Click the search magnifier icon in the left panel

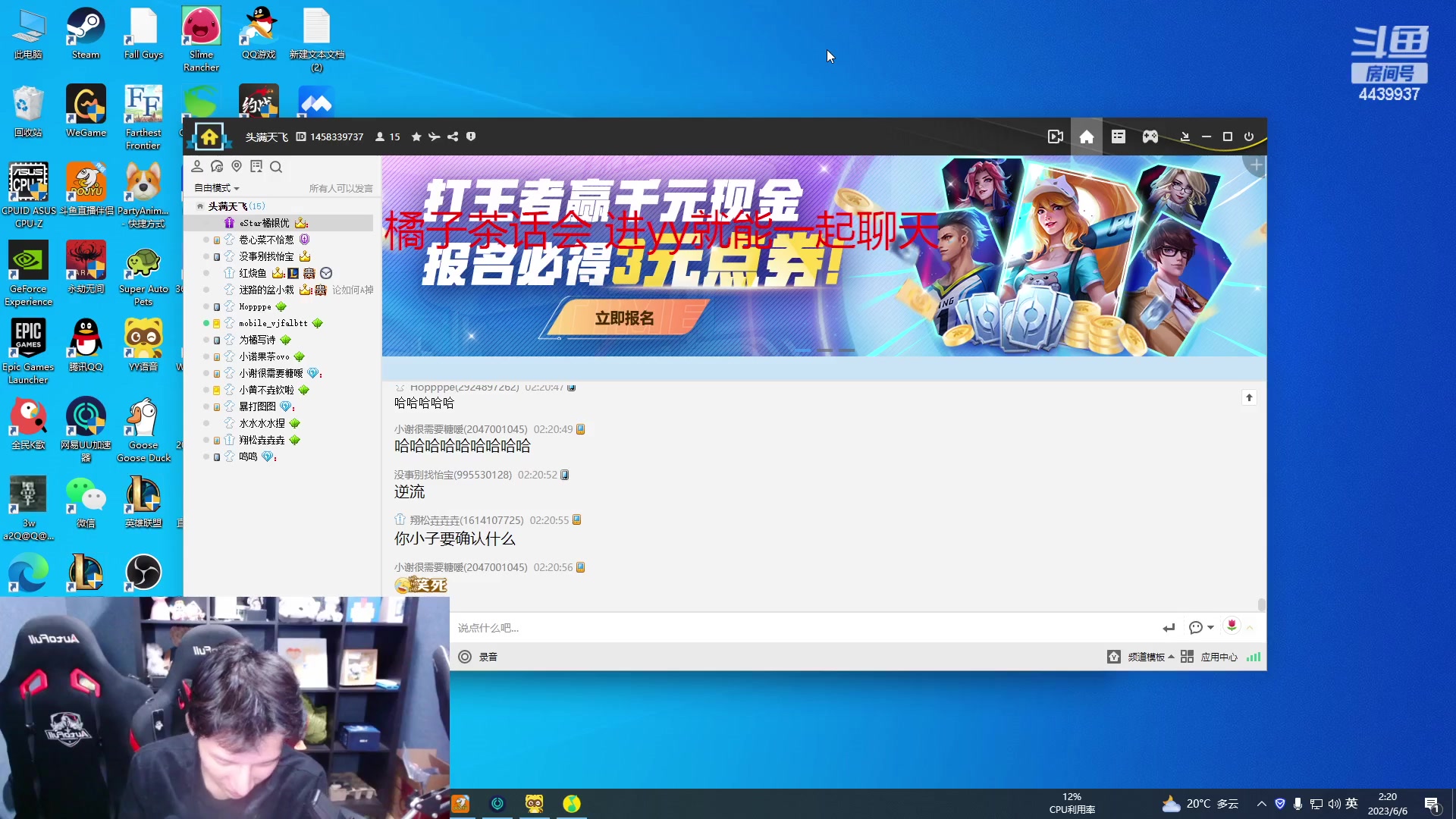point(276,167)
